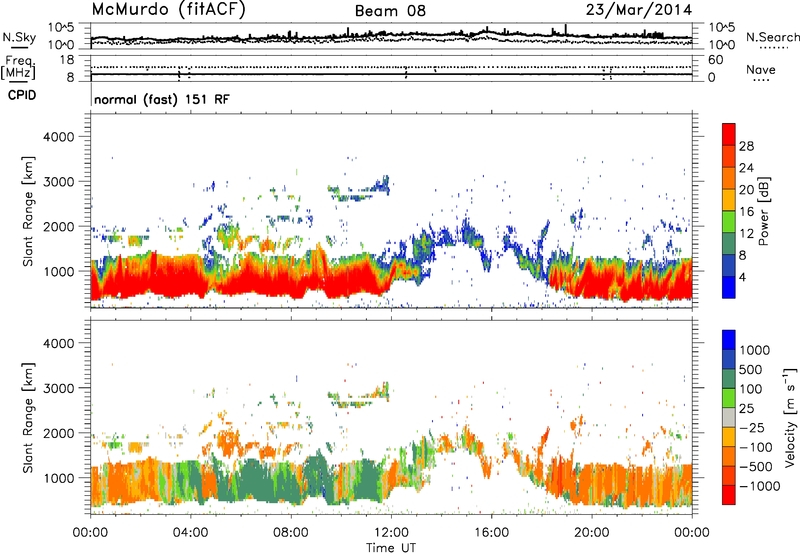The height and width of the screenshot is (554, 800).
Task: Click the velocity panel 'Slant Range [km]' label
Action: pos(28,417)
